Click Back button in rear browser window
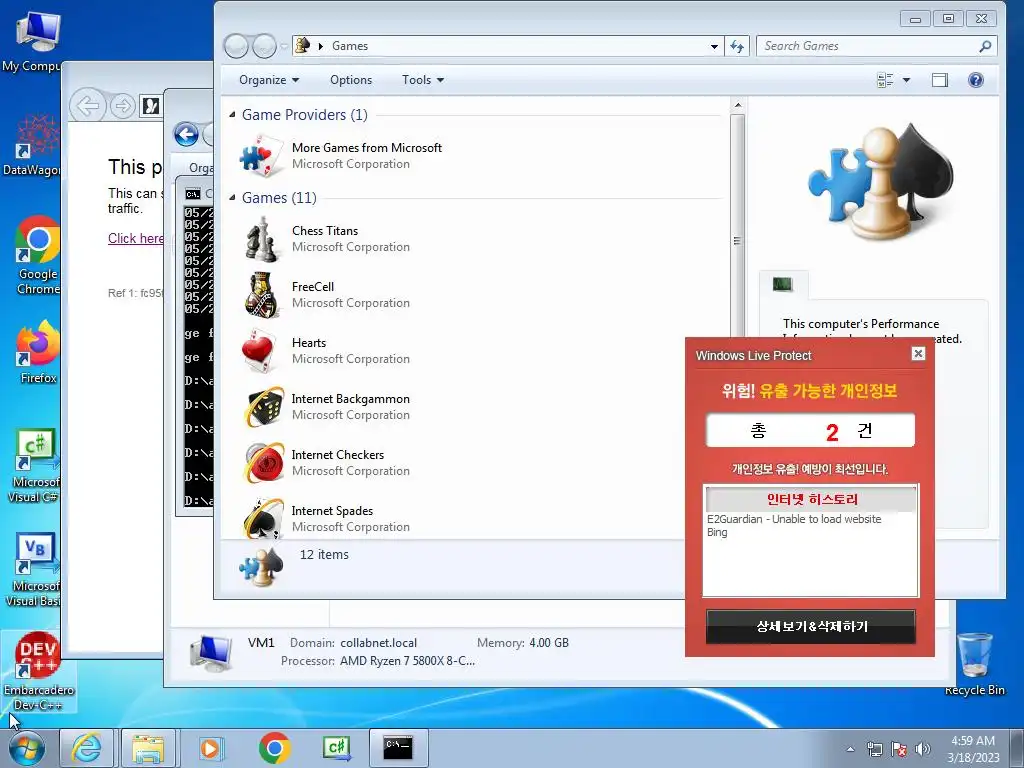 tap(88, 105)
